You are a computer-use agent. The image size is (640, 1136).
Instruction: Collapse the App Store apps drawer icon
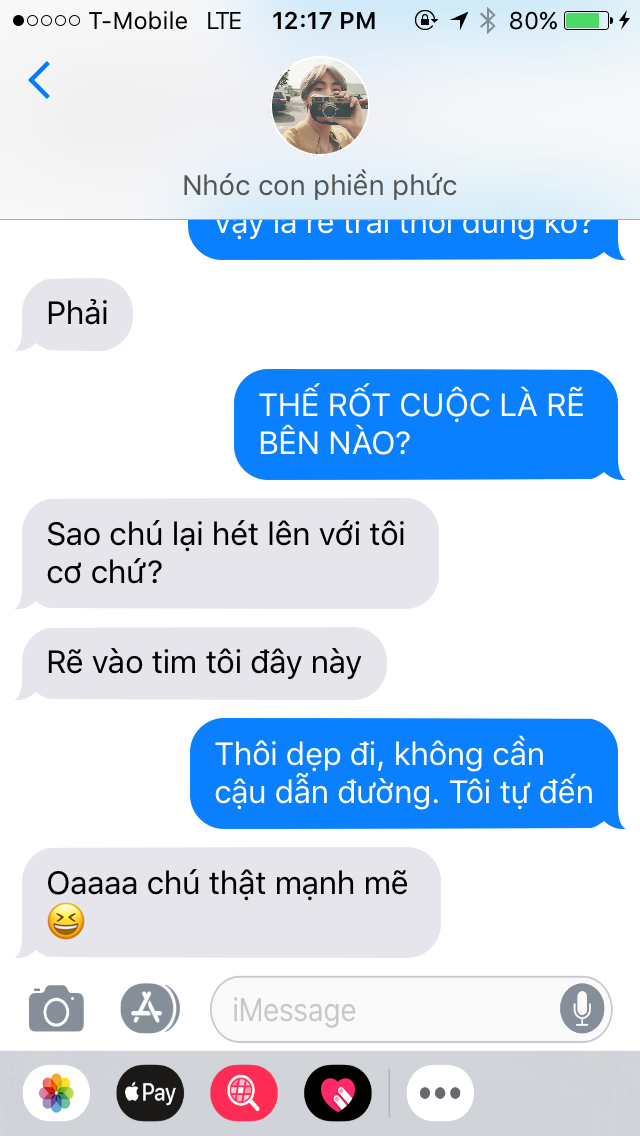[150, 1008]
